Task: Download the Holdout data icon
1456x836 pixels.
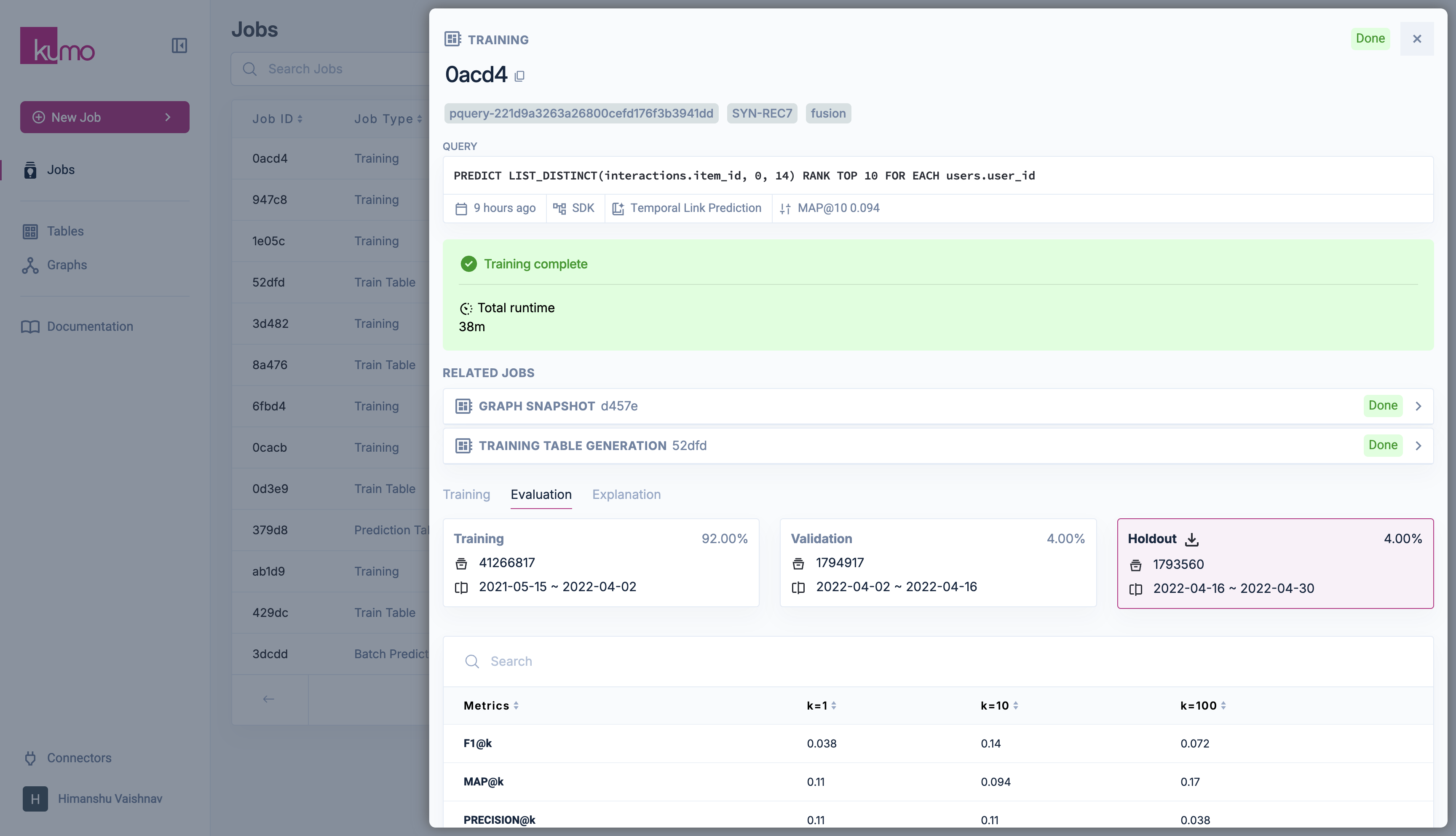Action: [x=1191, y=539]
